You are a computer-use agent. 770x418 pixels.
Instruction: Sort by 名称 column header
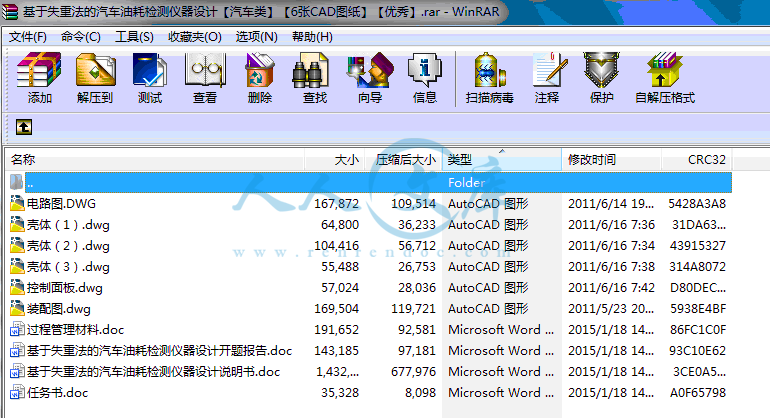click(155, 159)
